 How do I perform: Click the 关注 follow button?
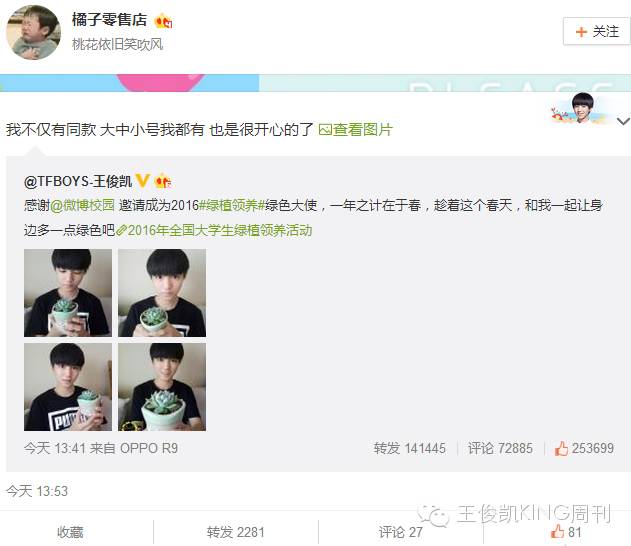596,31
